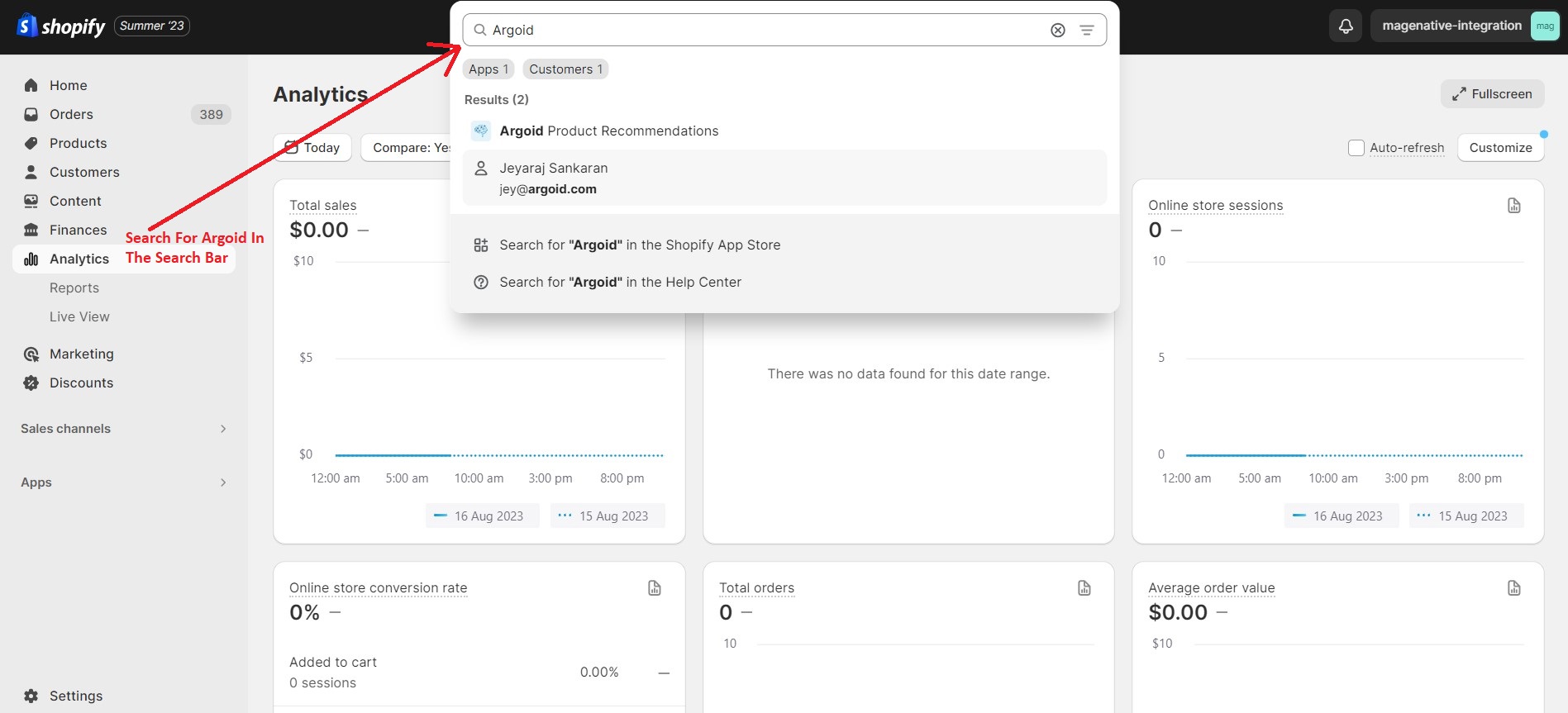Click the Total sales $0.00 value
Viewport: 1568px width, 713px height.
319,230
